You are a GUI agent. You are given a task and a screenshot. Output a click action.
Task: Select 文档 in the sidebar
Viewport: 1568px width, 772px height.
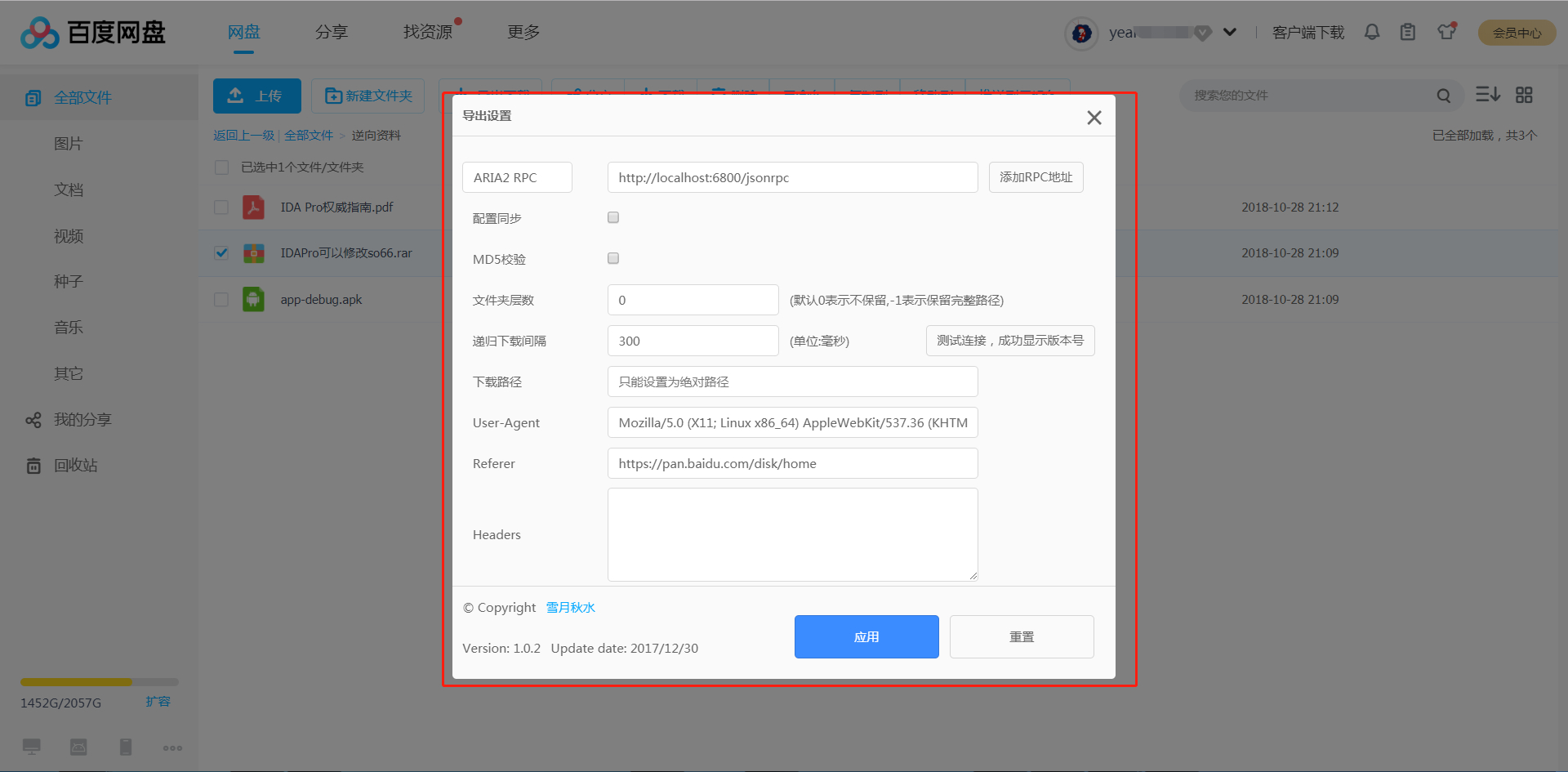(69, 190)
